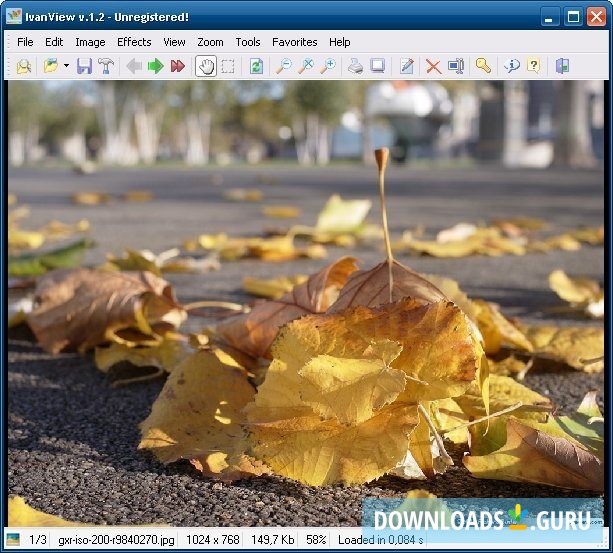
Task: Open the File menu
Action: 25,42
